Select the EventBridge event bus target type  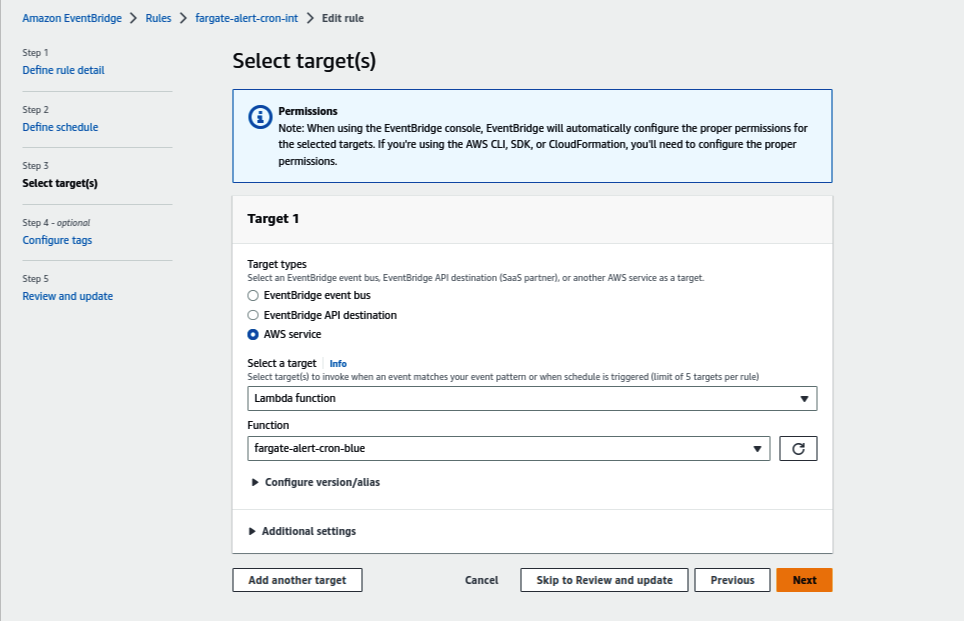click(252, 294)
